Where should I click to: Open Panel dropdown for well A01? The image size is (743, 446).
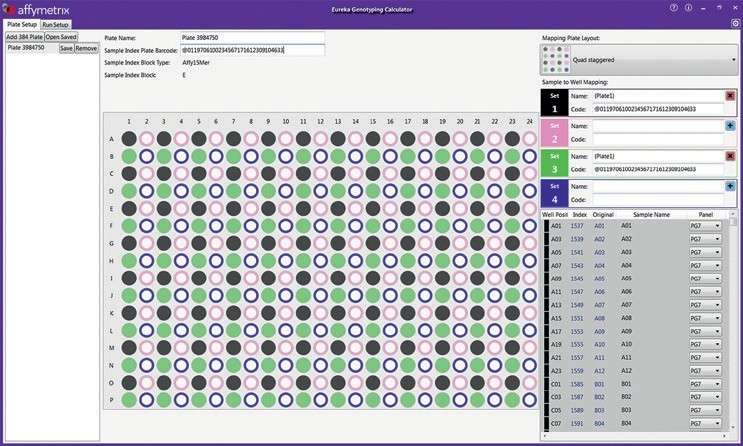tap(705, 226)
